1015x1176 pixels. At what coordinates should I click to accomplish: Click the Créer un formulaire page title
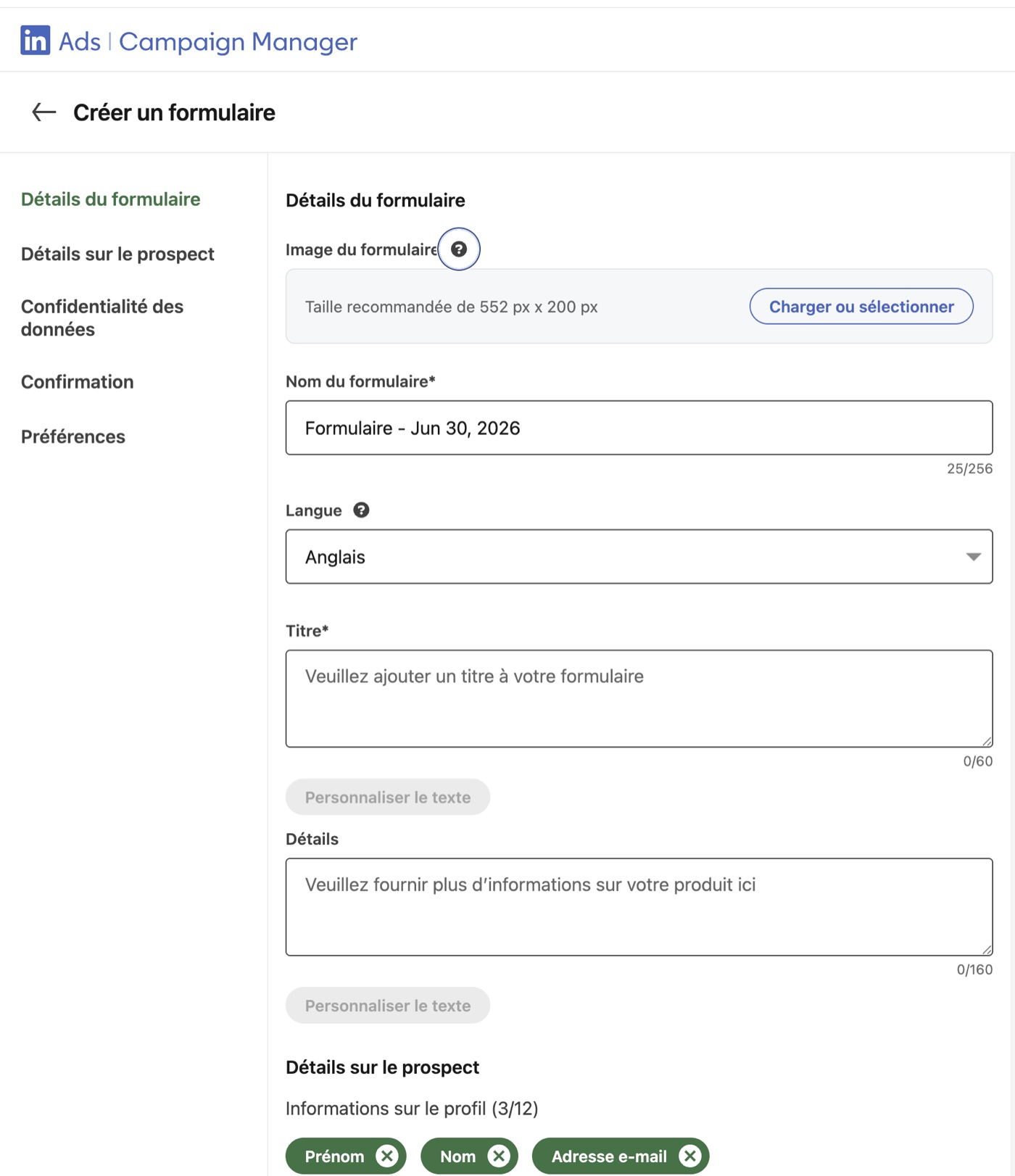coord(174,112)
